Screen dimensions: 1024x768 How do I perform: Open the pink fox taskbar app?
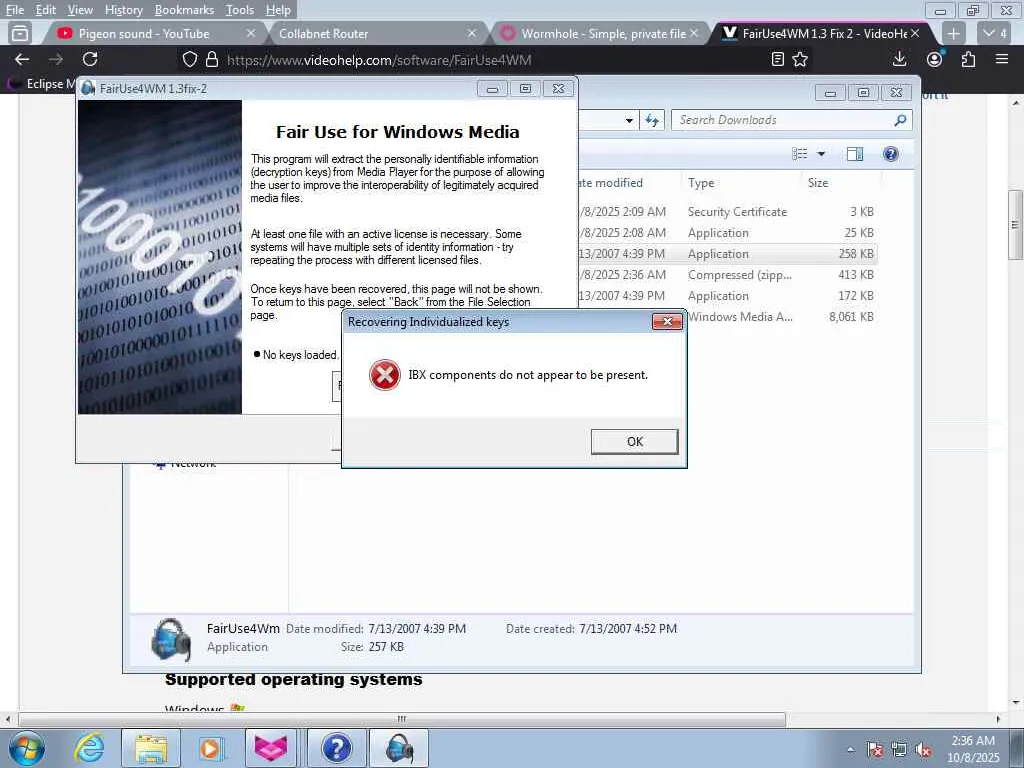coord(270,748)
